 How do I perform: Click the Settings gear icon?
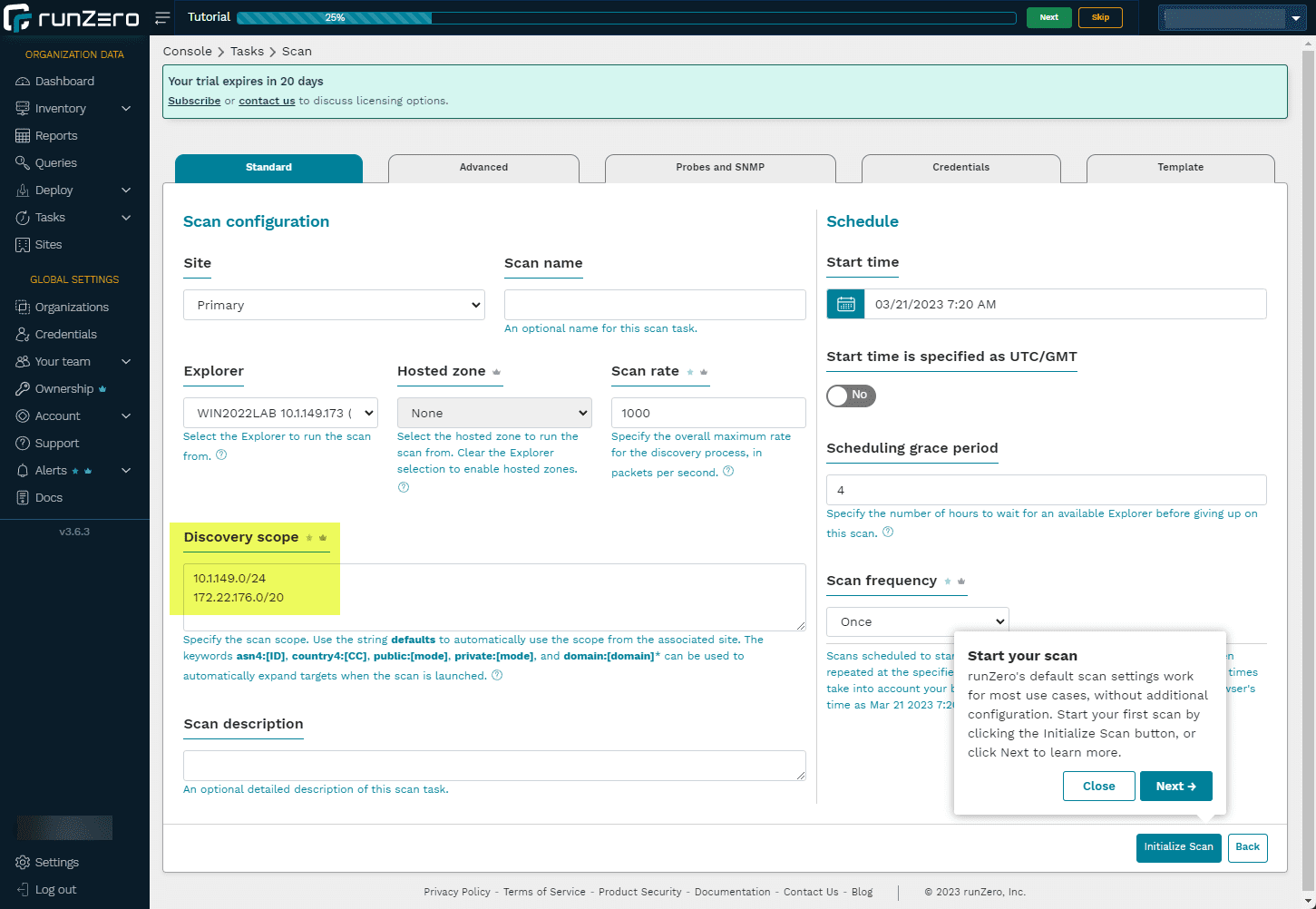23,863
